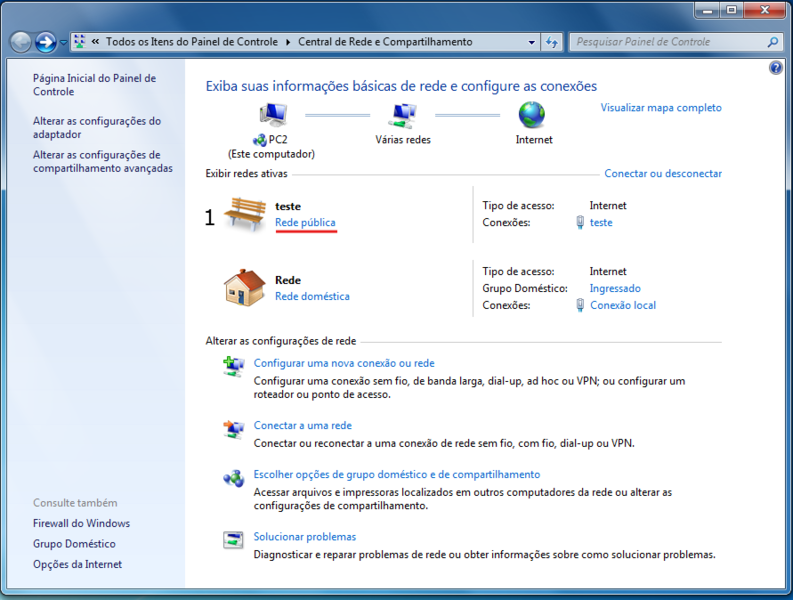
Task: Click the house icon for Rede network
Action: coord(245,287)
